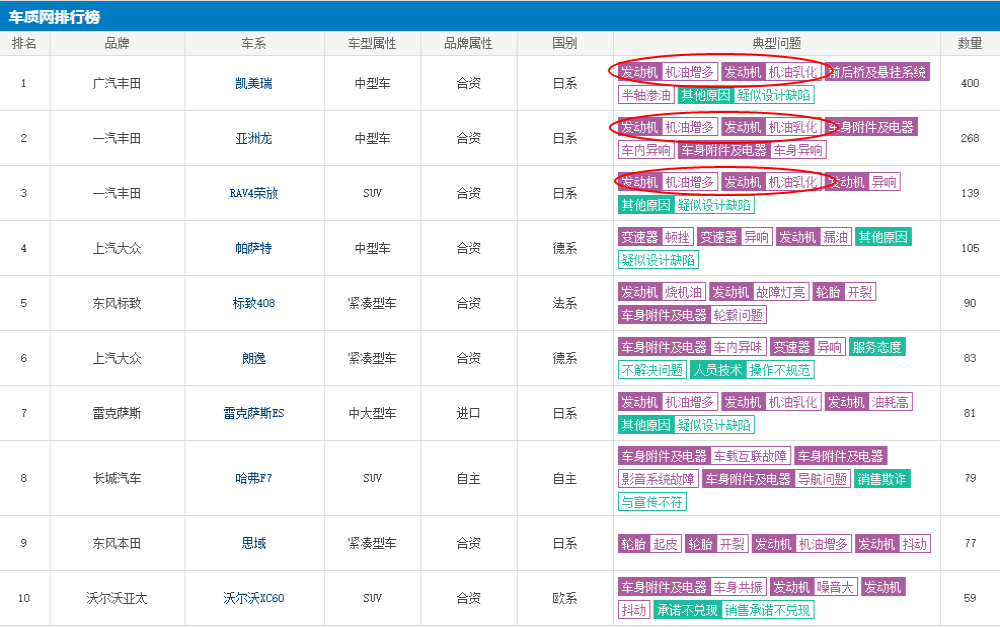Select the 进口 brand attribute cell
The height and width of the screenshot is (627, 1000).
pos(468,413)
